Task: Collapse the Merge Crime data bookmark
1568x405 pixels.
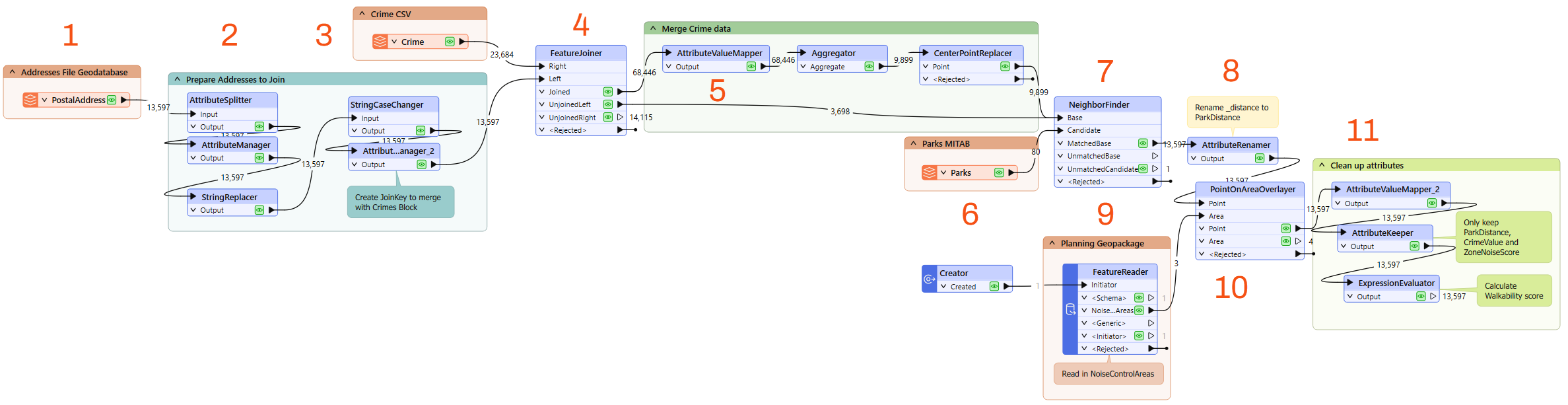Action: pos(653,28)
